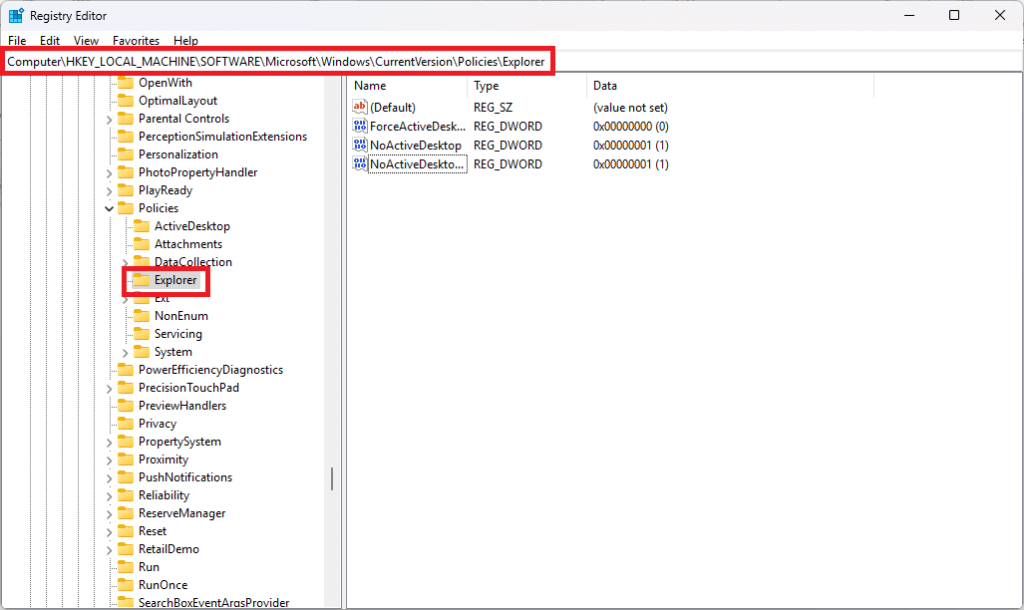Viewport: 1024px width, 610px height.
Task: Open the View menu
Action: pyautogui.click(x=86, y=40)
